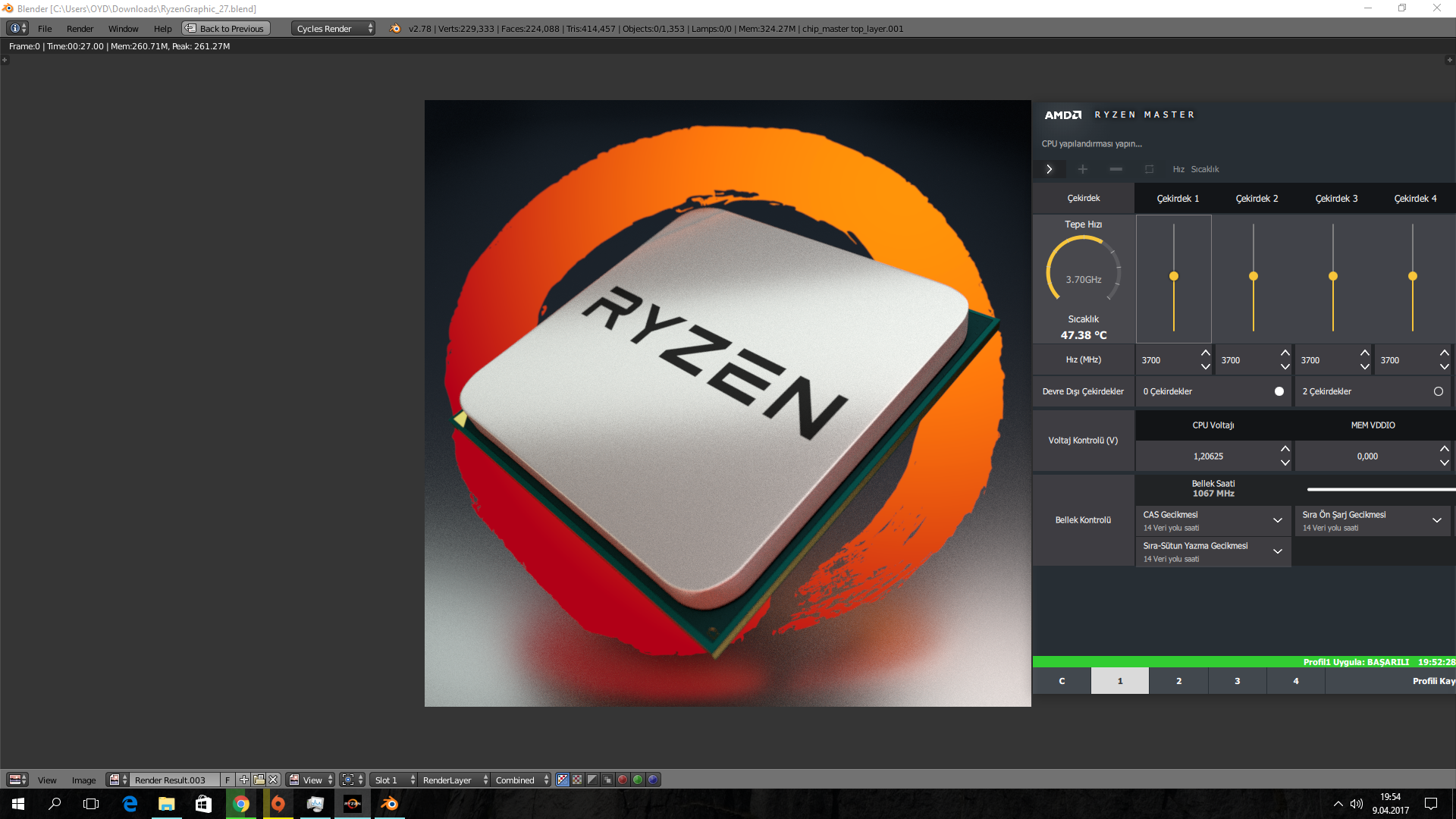Viewport: 1456px width, 819px height.
Task: Open the Combined pass dropdown
Action: tap(521, 780)
